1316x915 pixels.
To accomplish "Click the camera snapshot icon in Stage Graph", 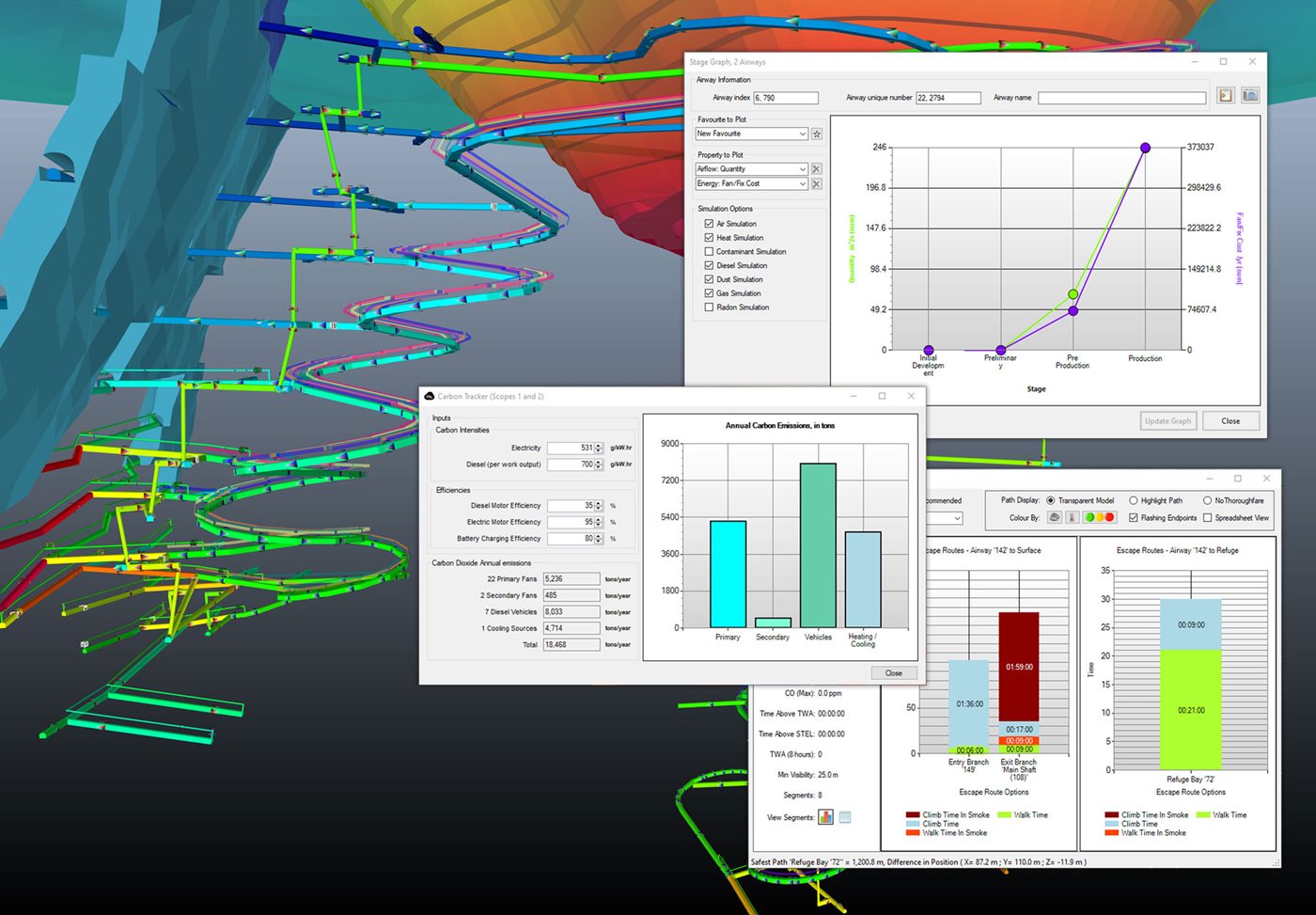I will (1250, 95).
